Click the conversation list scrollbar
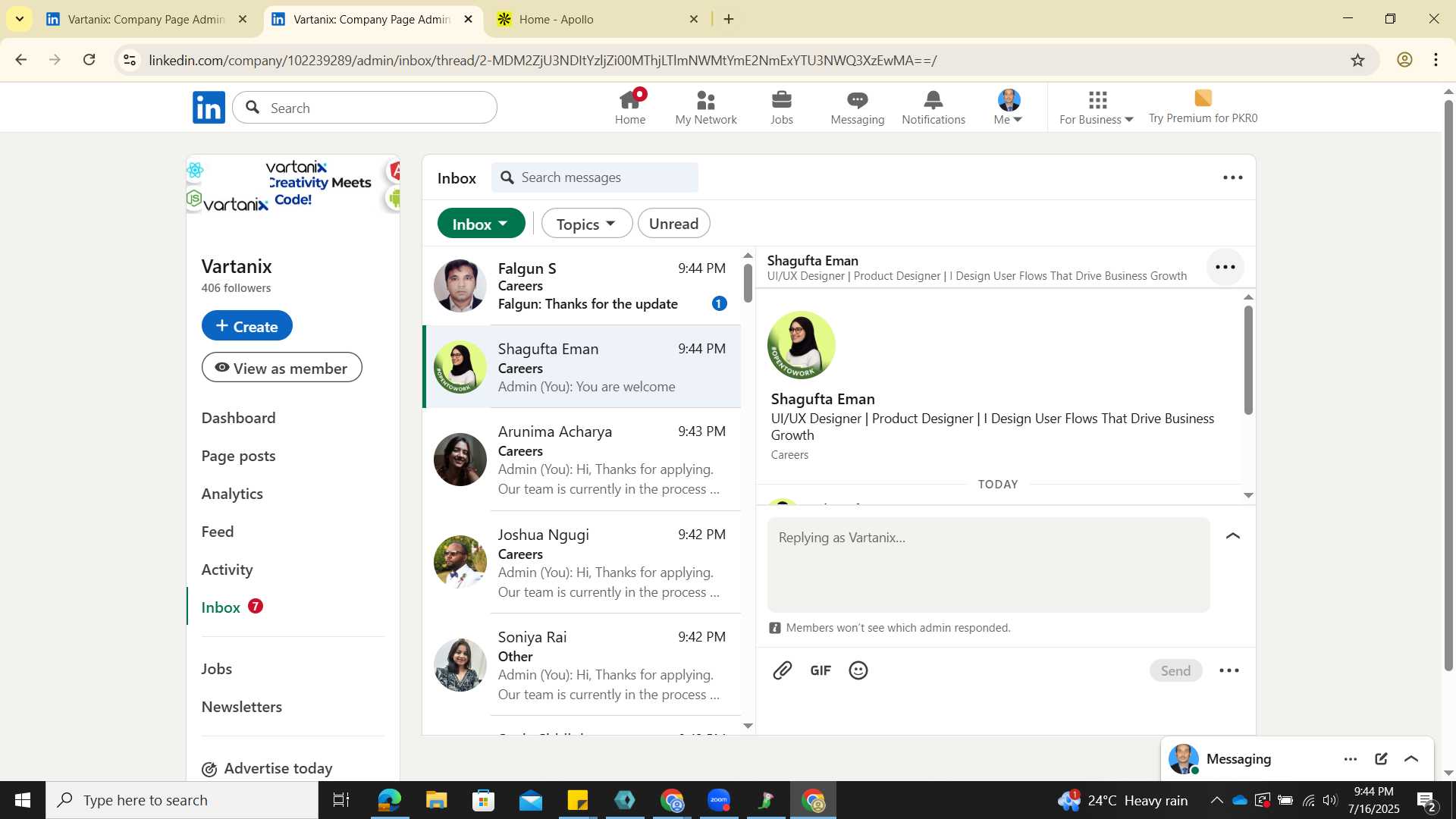The image size is (1456, 819). point(748,282)
